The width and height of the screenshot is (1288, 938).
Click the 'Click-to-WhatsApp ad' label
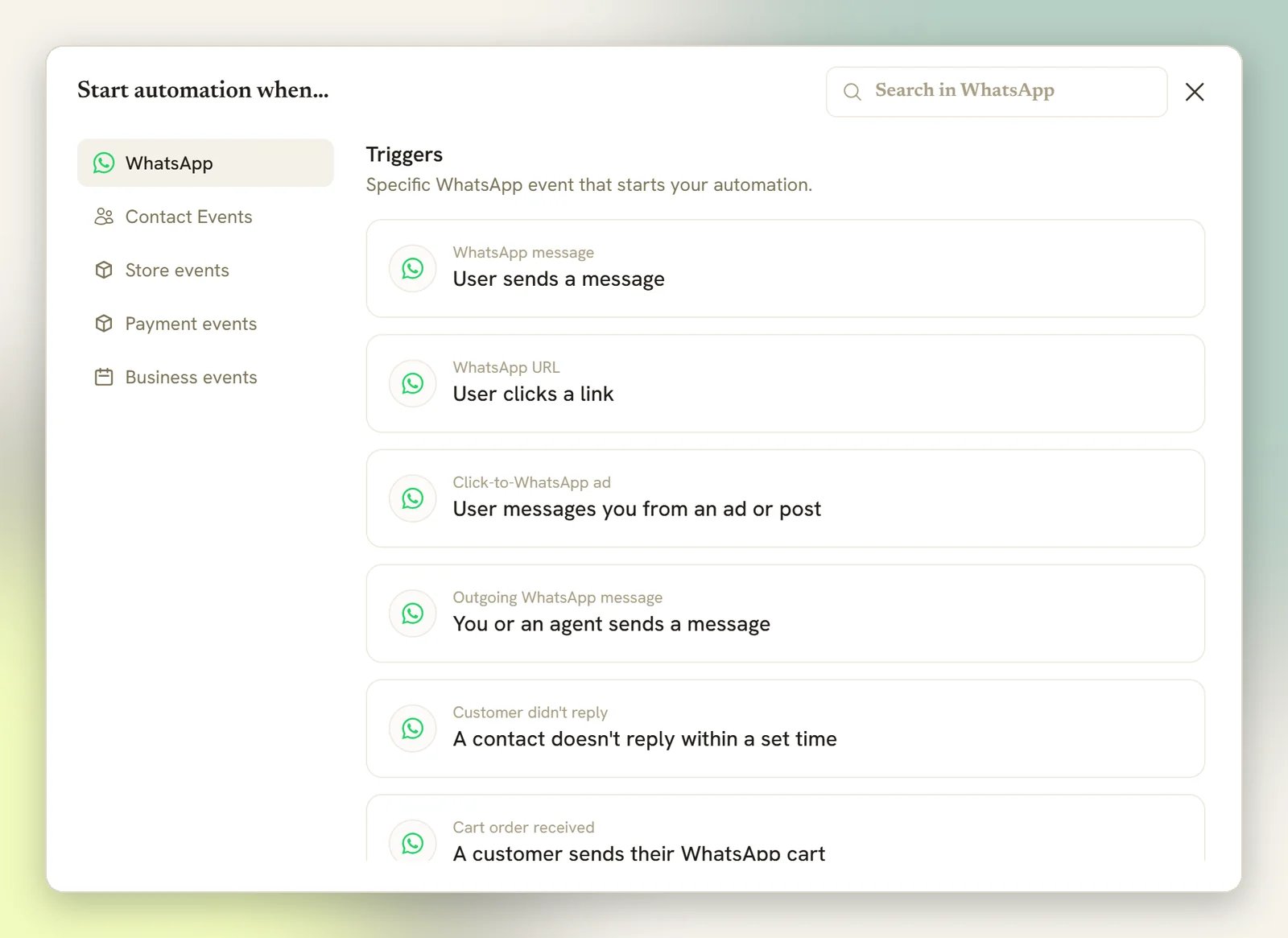click(x=532, y=482)
